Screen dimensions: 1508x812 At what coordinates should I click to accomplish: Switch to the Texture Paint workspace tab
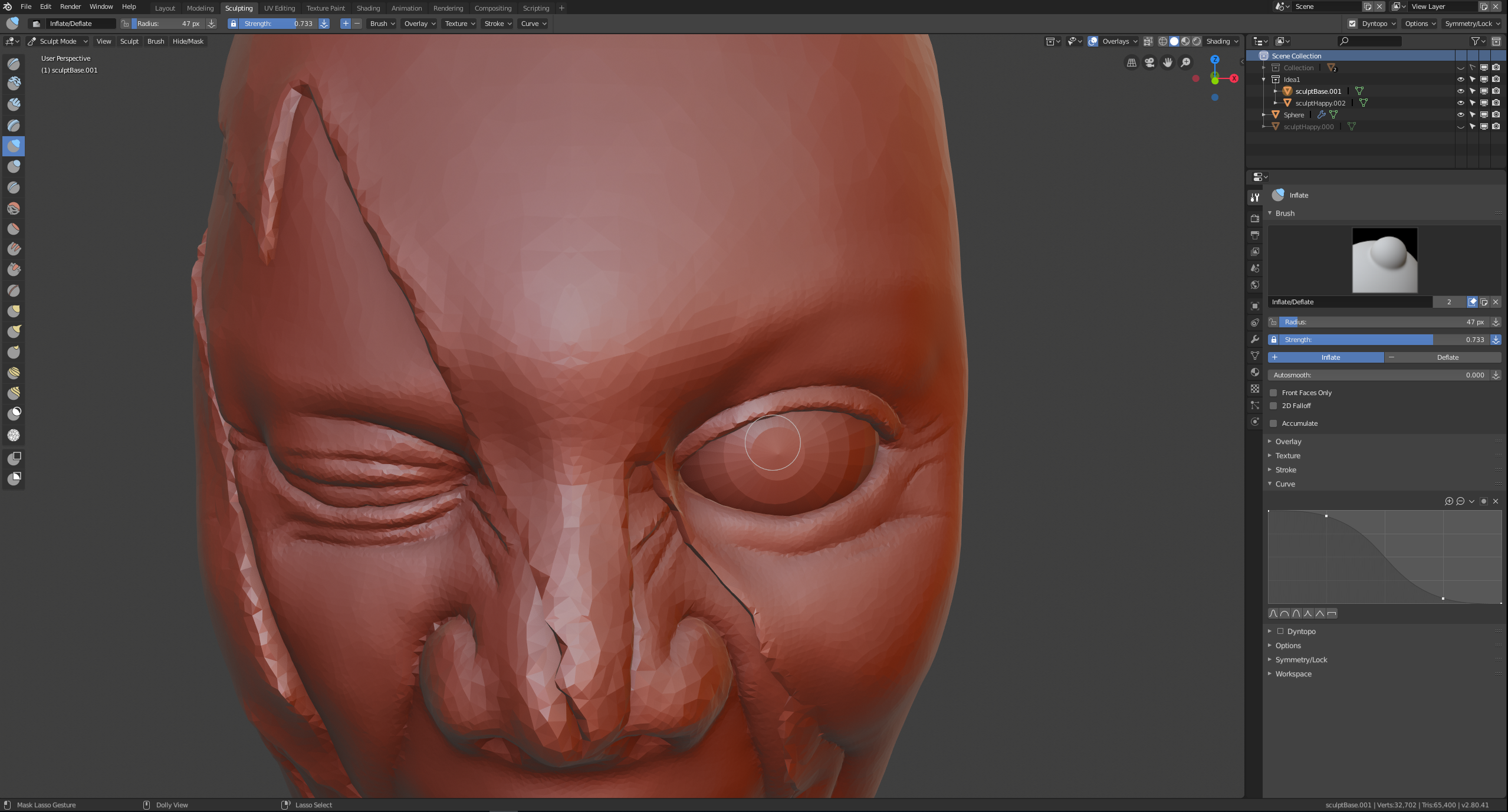326,8
